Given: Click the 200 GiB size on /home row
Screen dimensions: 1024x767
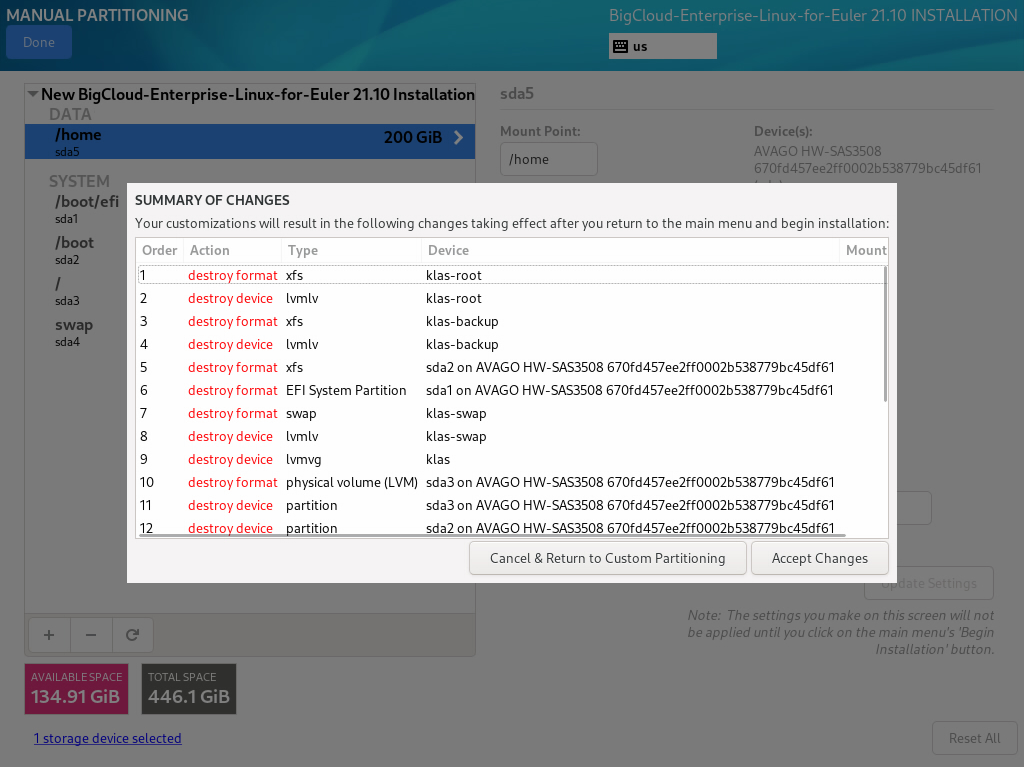Looking at the screenshot, I should pyautogui.click(x=413, y=137).
